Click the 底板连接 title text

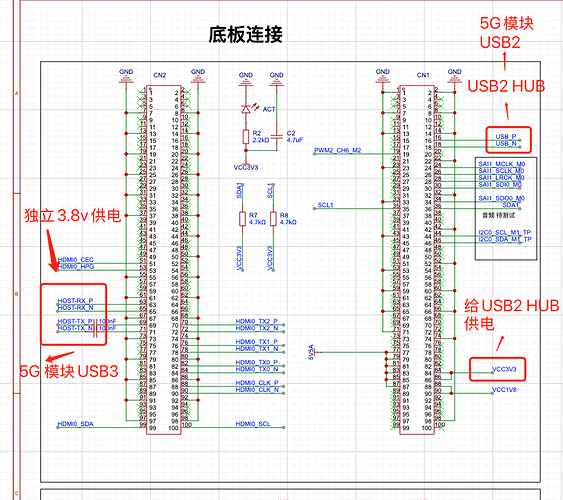click(x=246, y=35)
